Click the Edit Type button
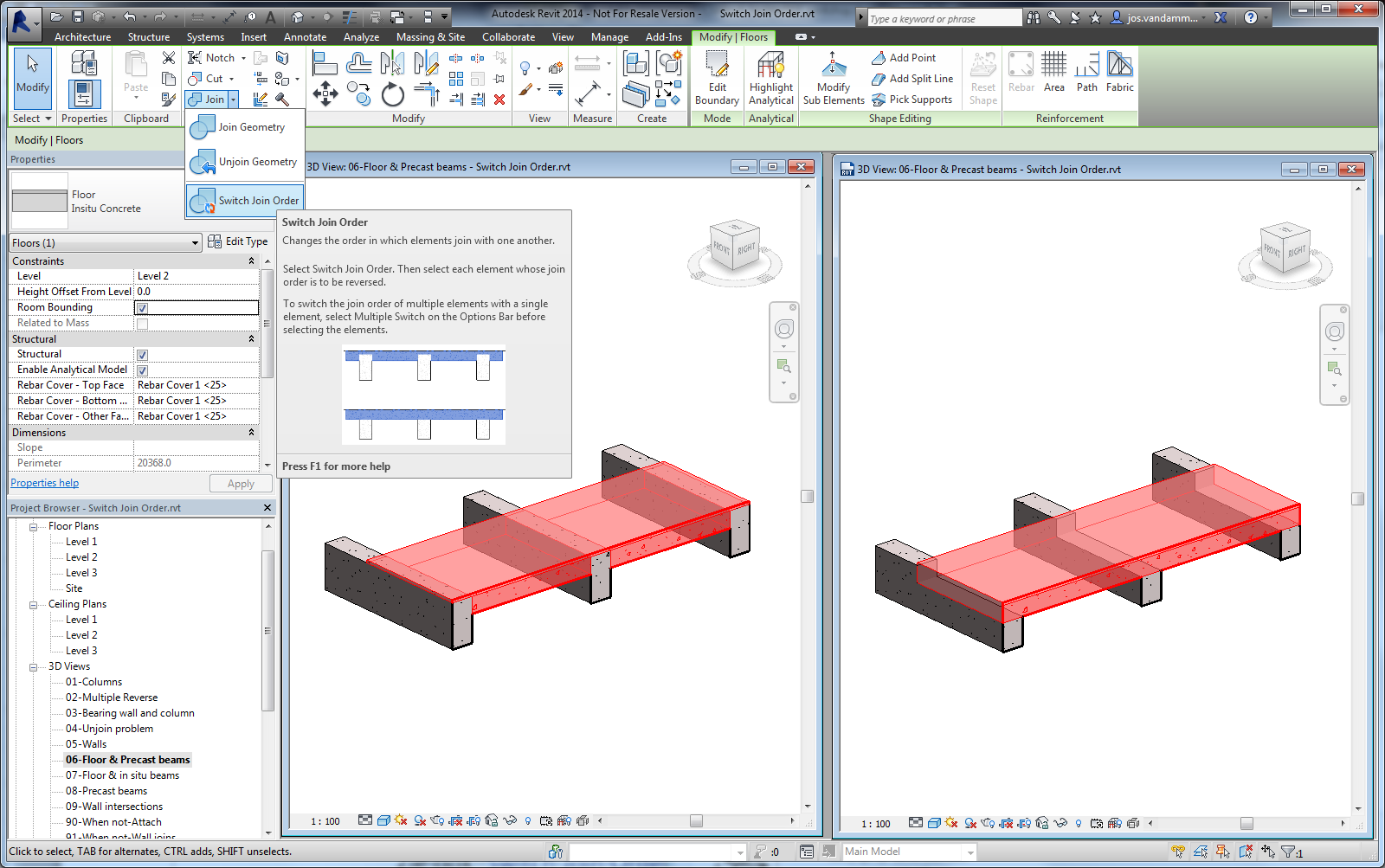 (x=238, y=242)
